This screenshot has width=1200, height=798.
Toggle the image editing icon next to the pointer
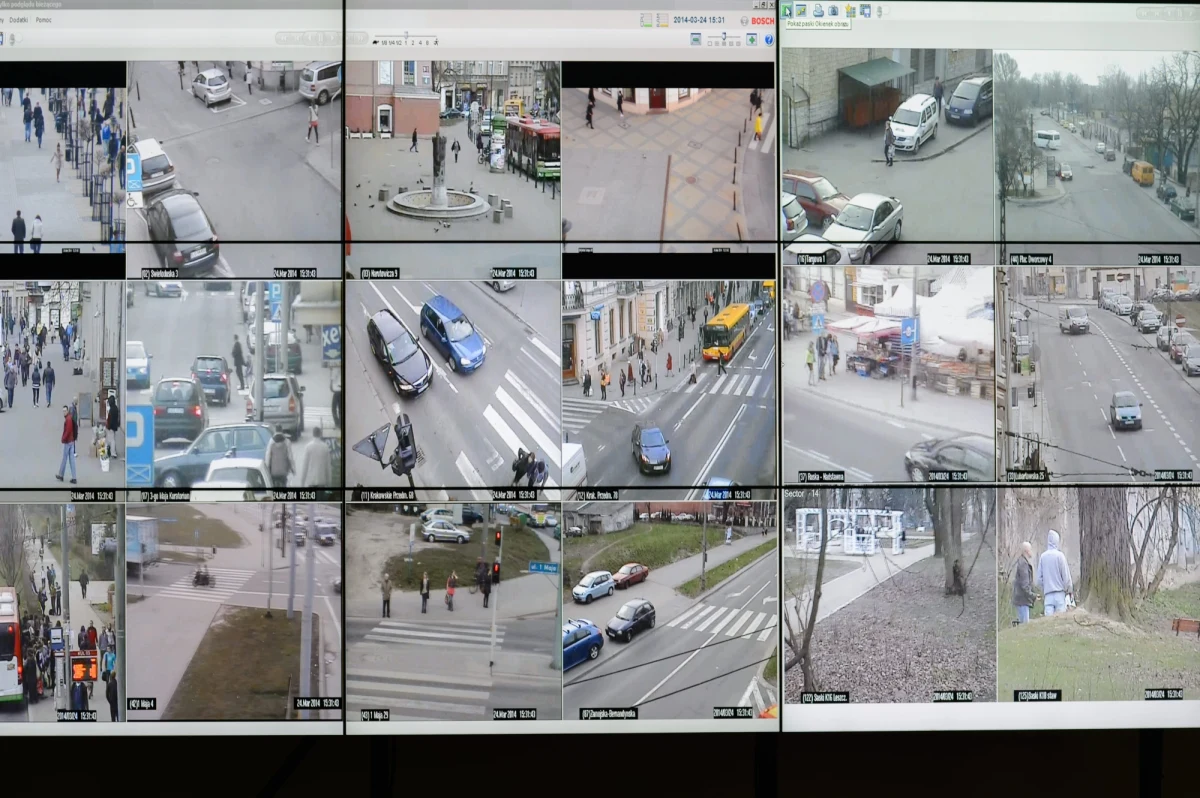click(x=801, y=10)
